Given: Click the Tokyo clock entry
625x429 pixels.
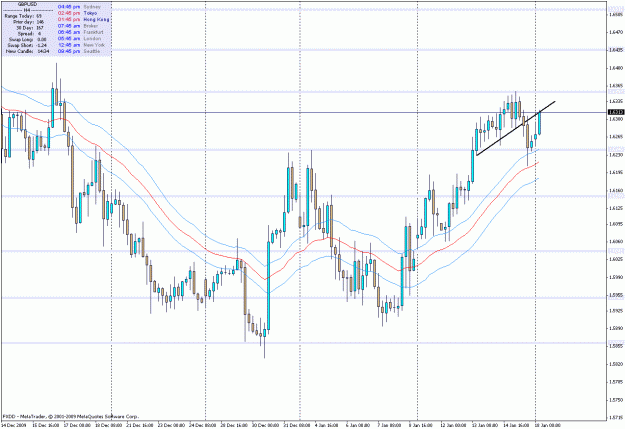Looking at the screenshot, I should pyautogui.click(x=77, y=13).
